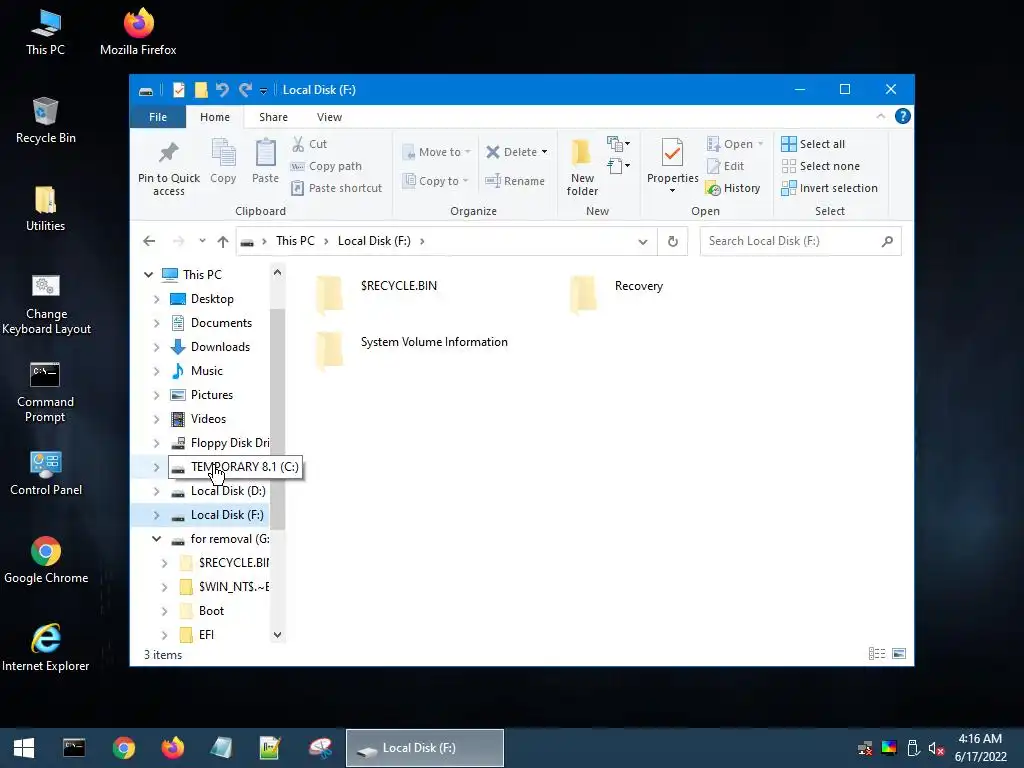Switch to the Share ribbon tab

click(x=273, y=117)
